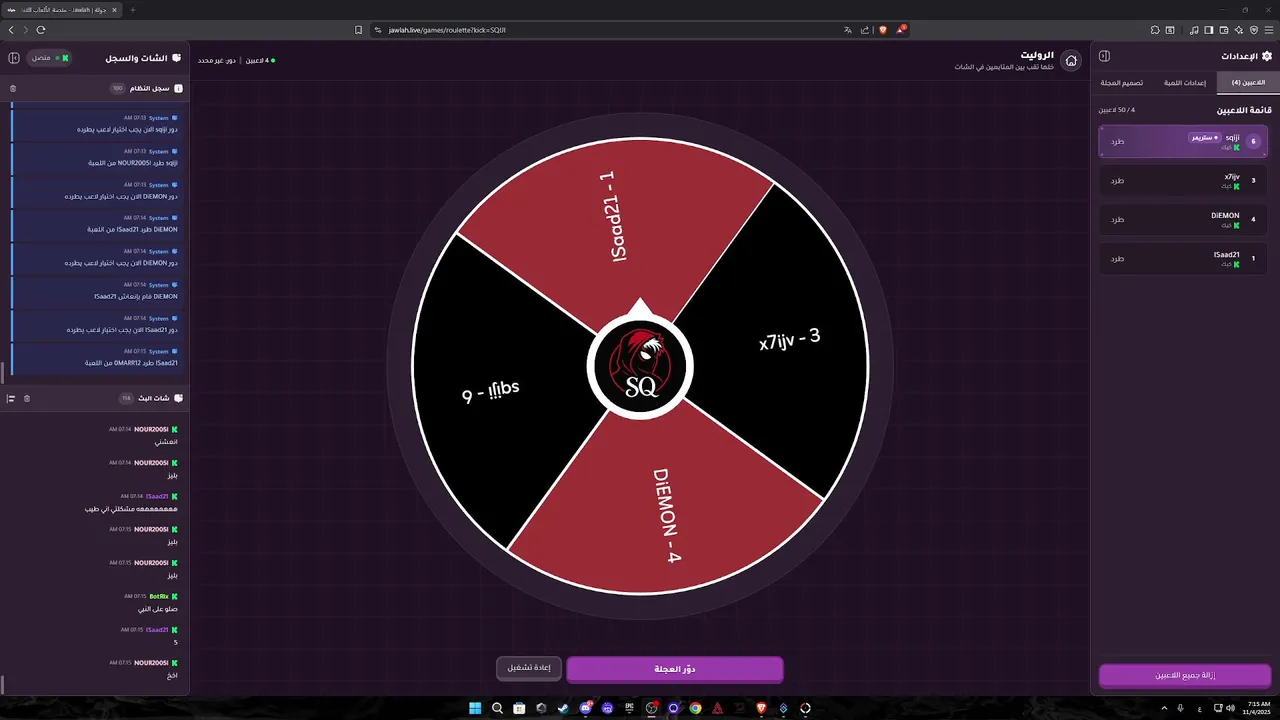Show hidden system tray icons

pos(1162,708)
